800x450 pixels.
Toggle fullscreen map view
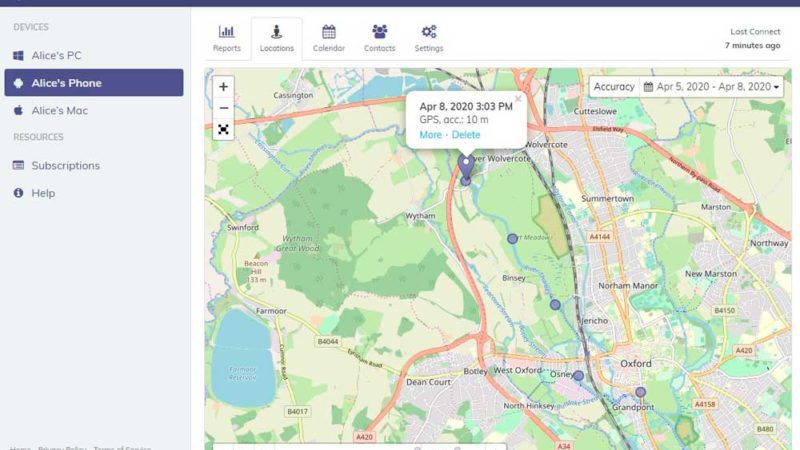point(223,130)
